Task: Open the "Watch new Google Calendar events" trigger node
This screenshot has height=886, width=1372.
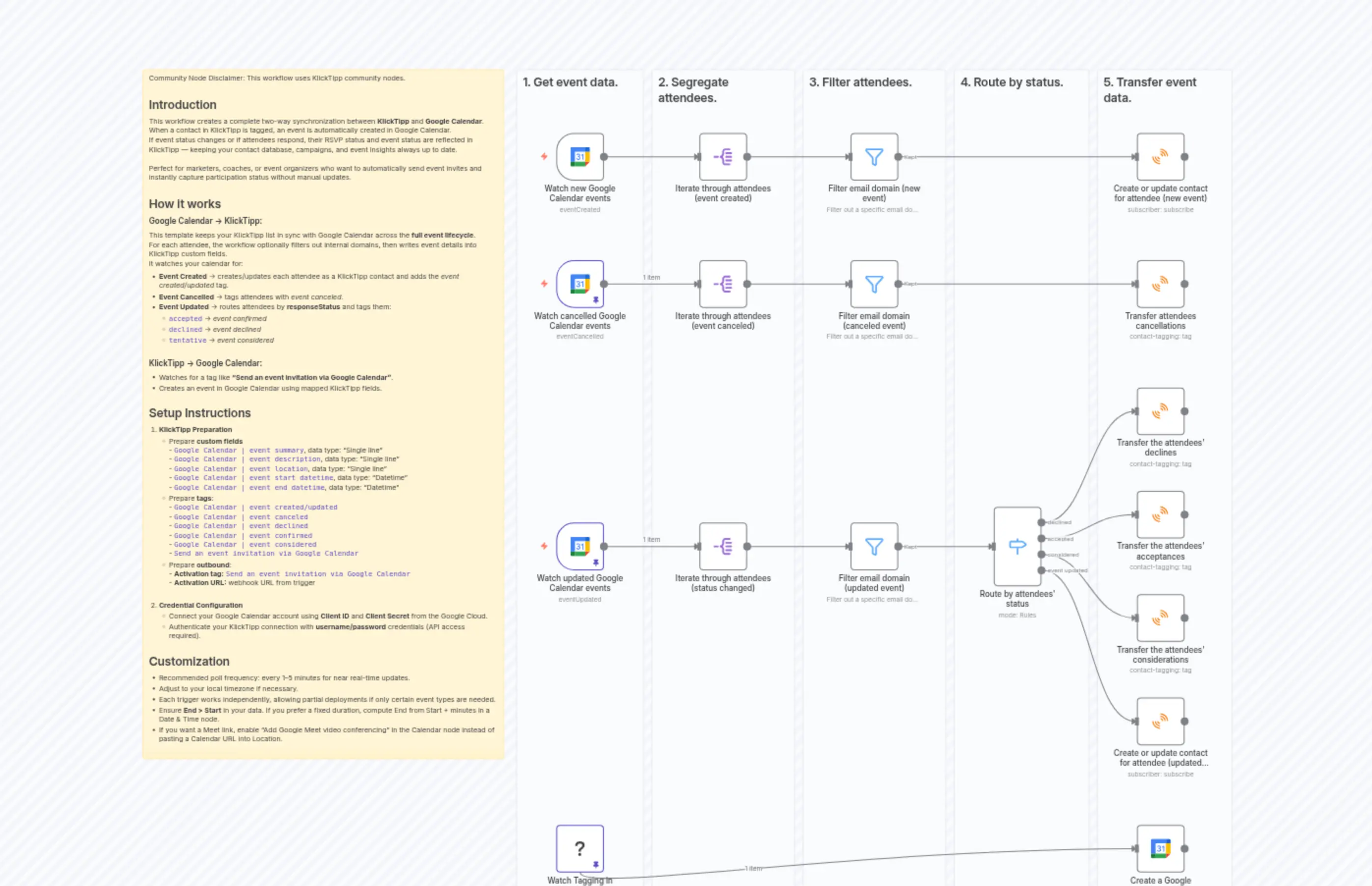Action: tap(579, 156)
